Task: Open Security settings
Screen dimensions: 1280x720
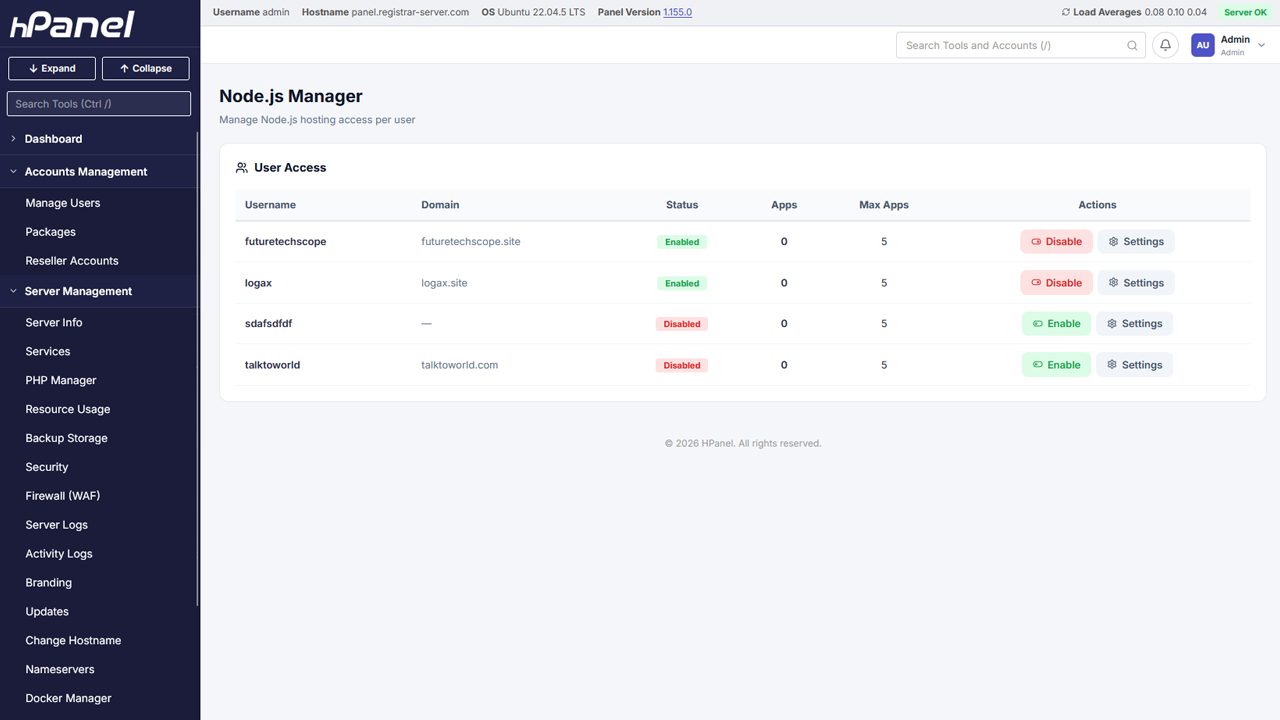Action: click(47, 468)
